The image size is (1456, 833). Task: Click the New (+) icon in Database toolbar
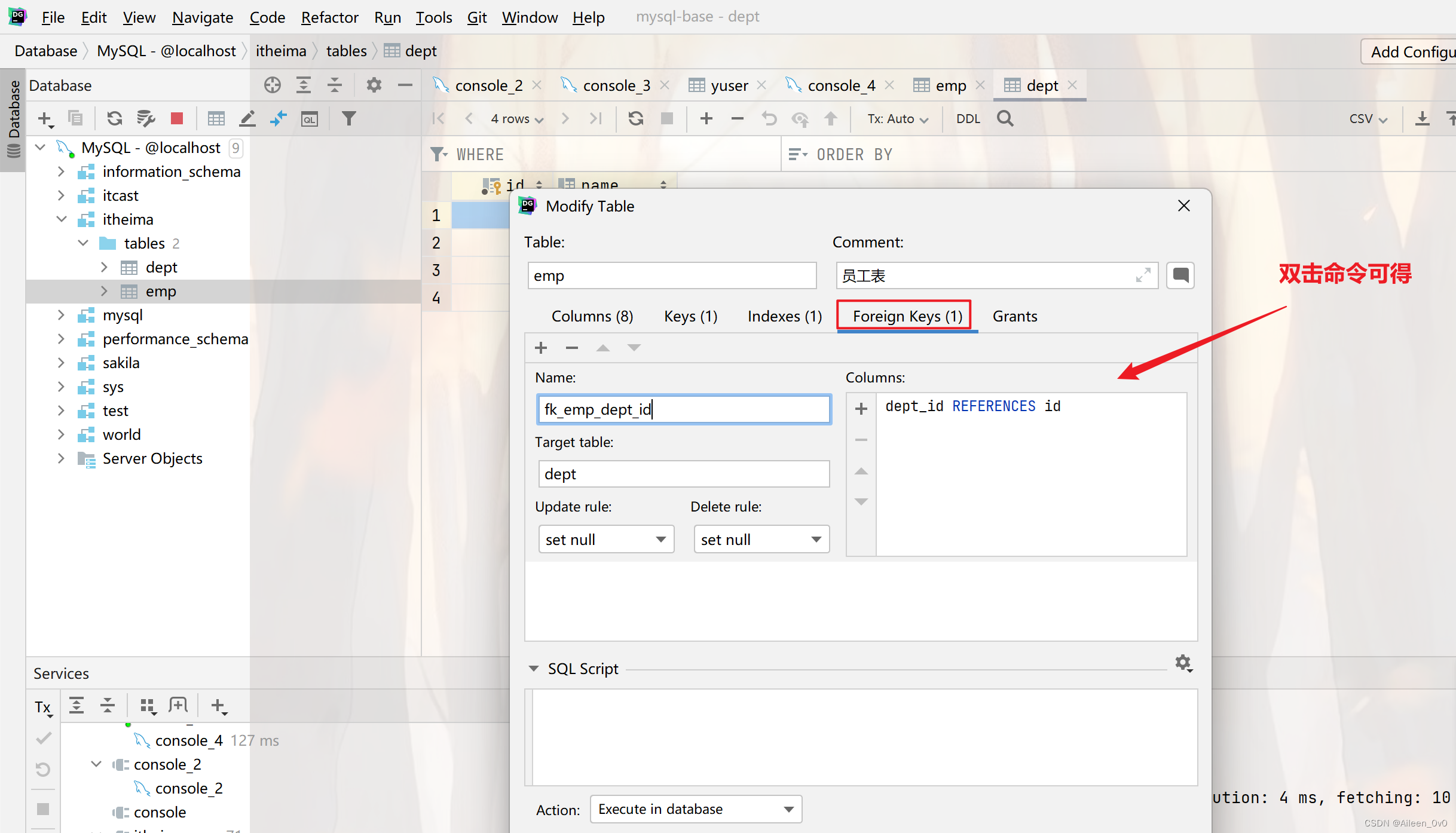pos(45,119)
